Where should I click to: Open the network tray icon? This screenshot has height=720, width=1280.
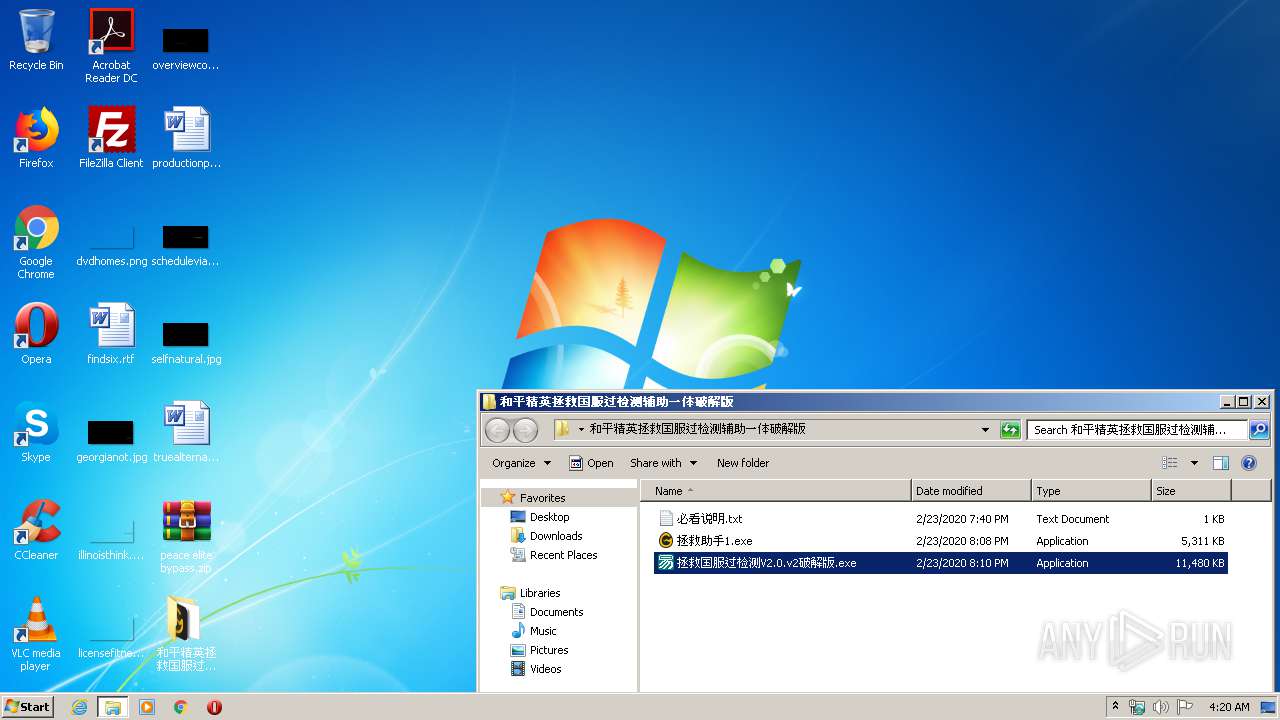click(x=1137, y=707)
